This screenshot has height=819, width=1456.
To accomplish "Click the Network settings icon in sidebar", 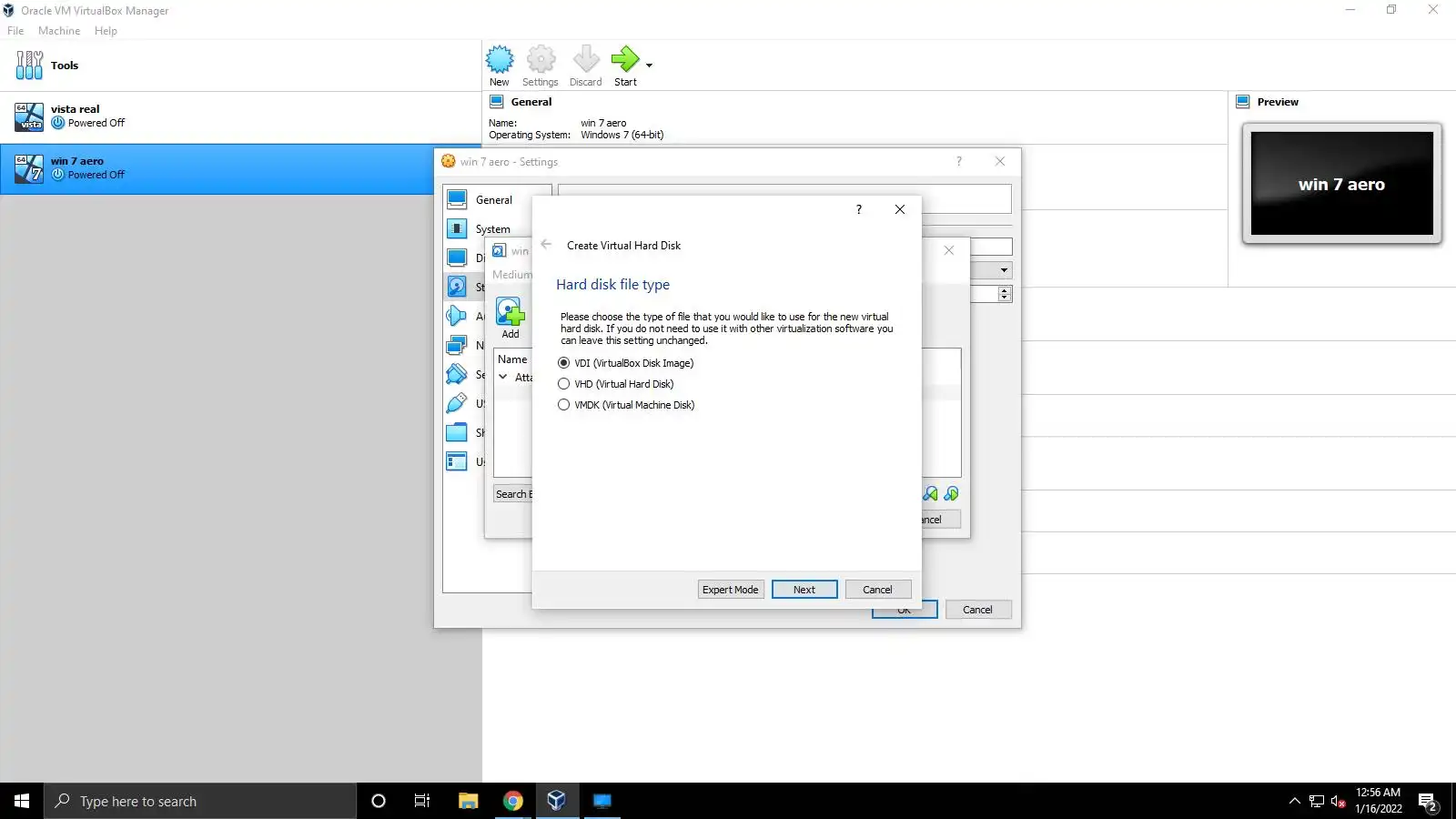I will (x=457, y=345).
